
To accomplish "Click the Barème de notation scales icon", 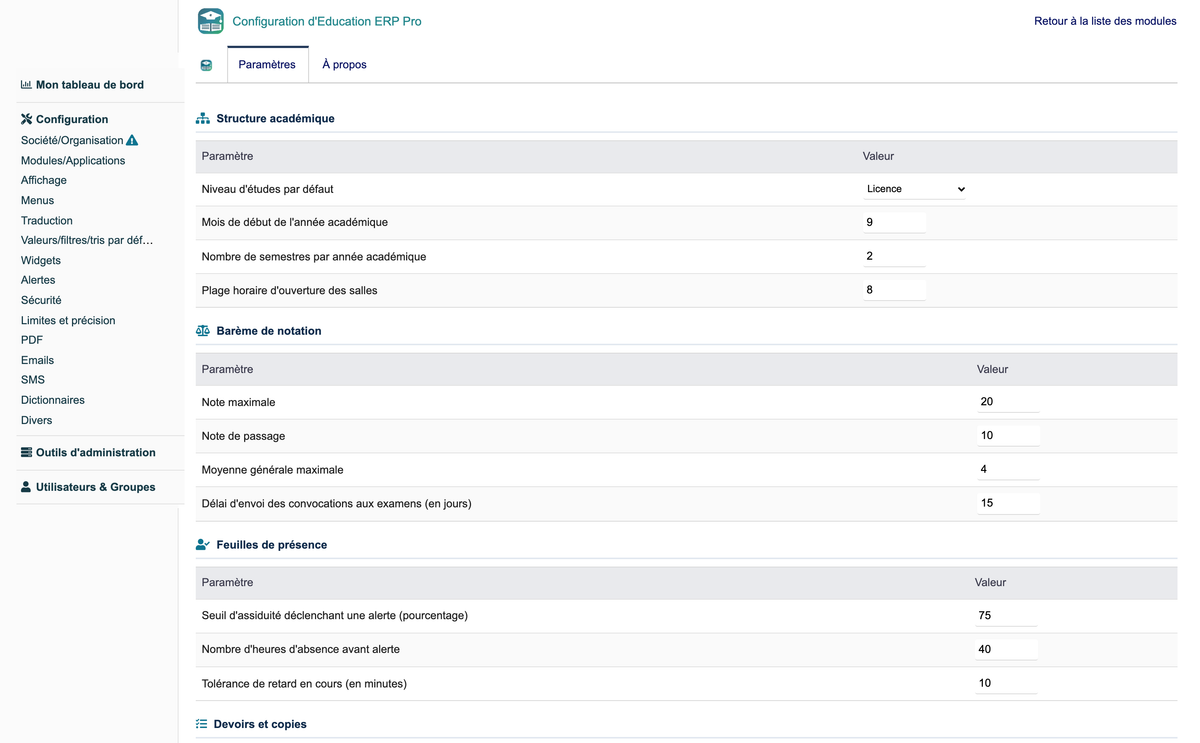I will [203, 330].
